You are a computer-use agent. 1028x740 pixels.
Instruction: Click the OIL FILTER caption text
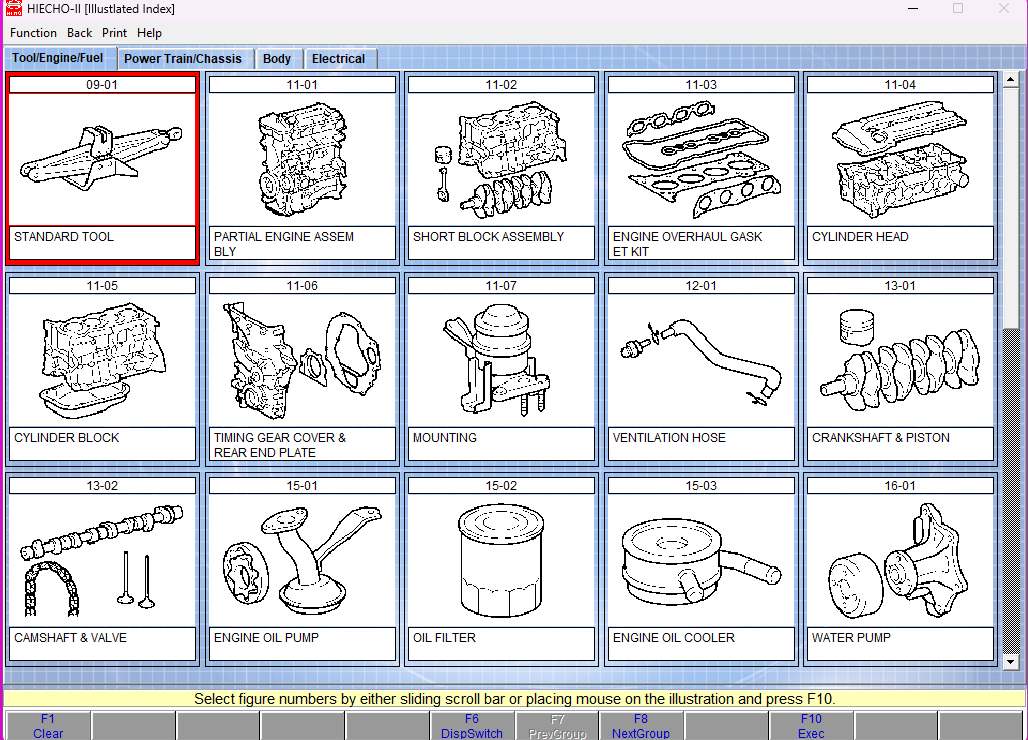(445, 638)
